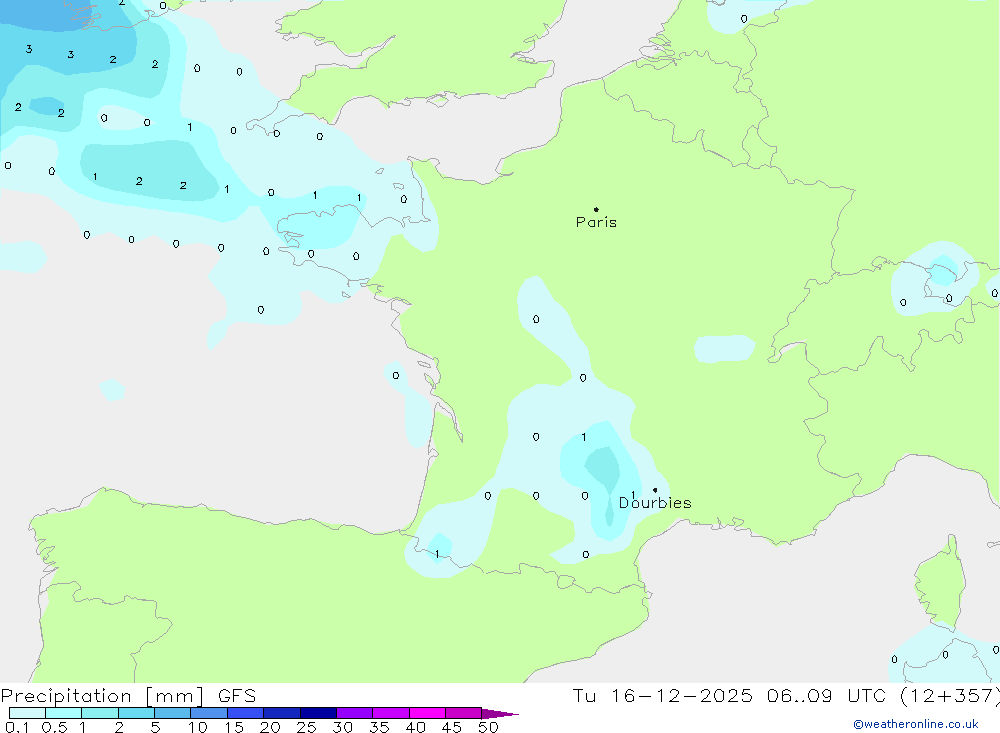Click the '10' legend scale label

pyautogui.click(x=198, y=727)
